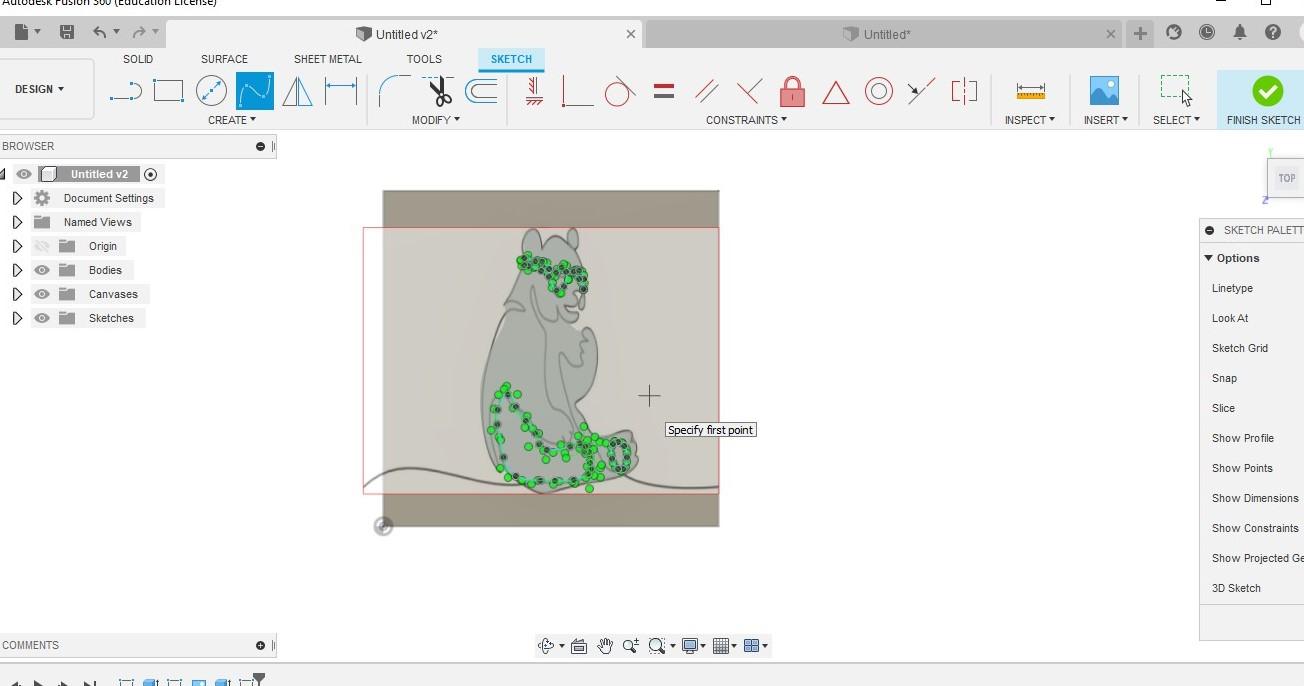
Task: Switch to the TOOLS tab
Action: point(424,59)
